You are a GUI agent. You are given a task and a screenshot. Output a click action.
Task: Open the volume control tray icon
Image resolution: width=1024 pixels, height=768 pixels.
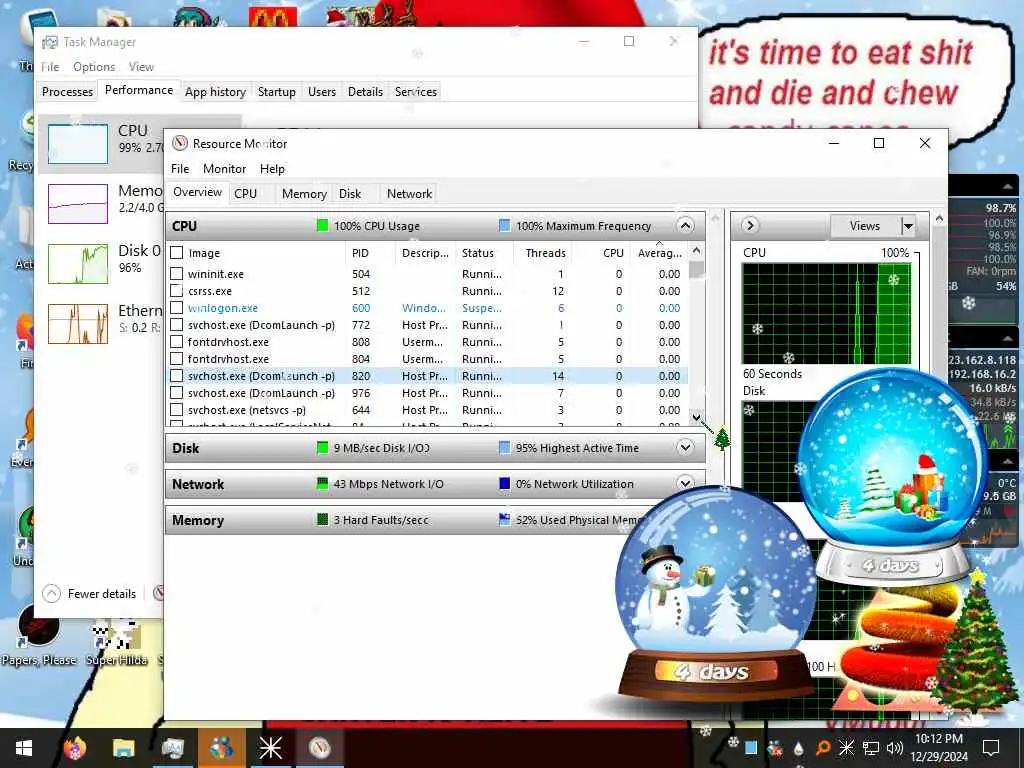click(895, 748)
